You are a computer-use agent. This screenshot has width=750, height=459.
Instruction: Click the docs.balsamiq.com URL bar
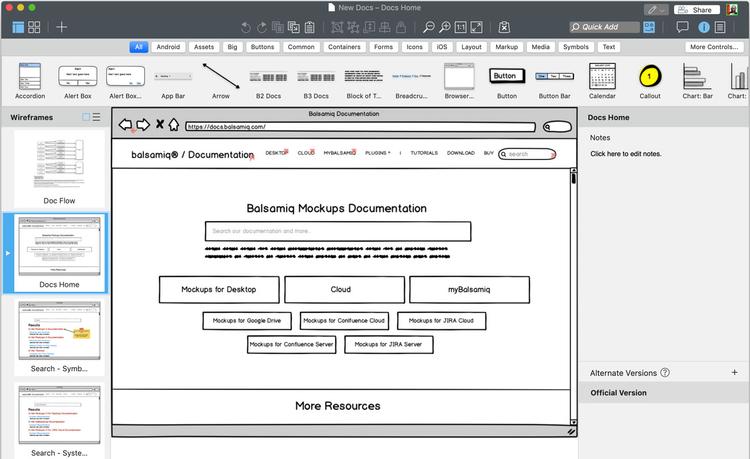pyautogui.click(x=360, y=127)
